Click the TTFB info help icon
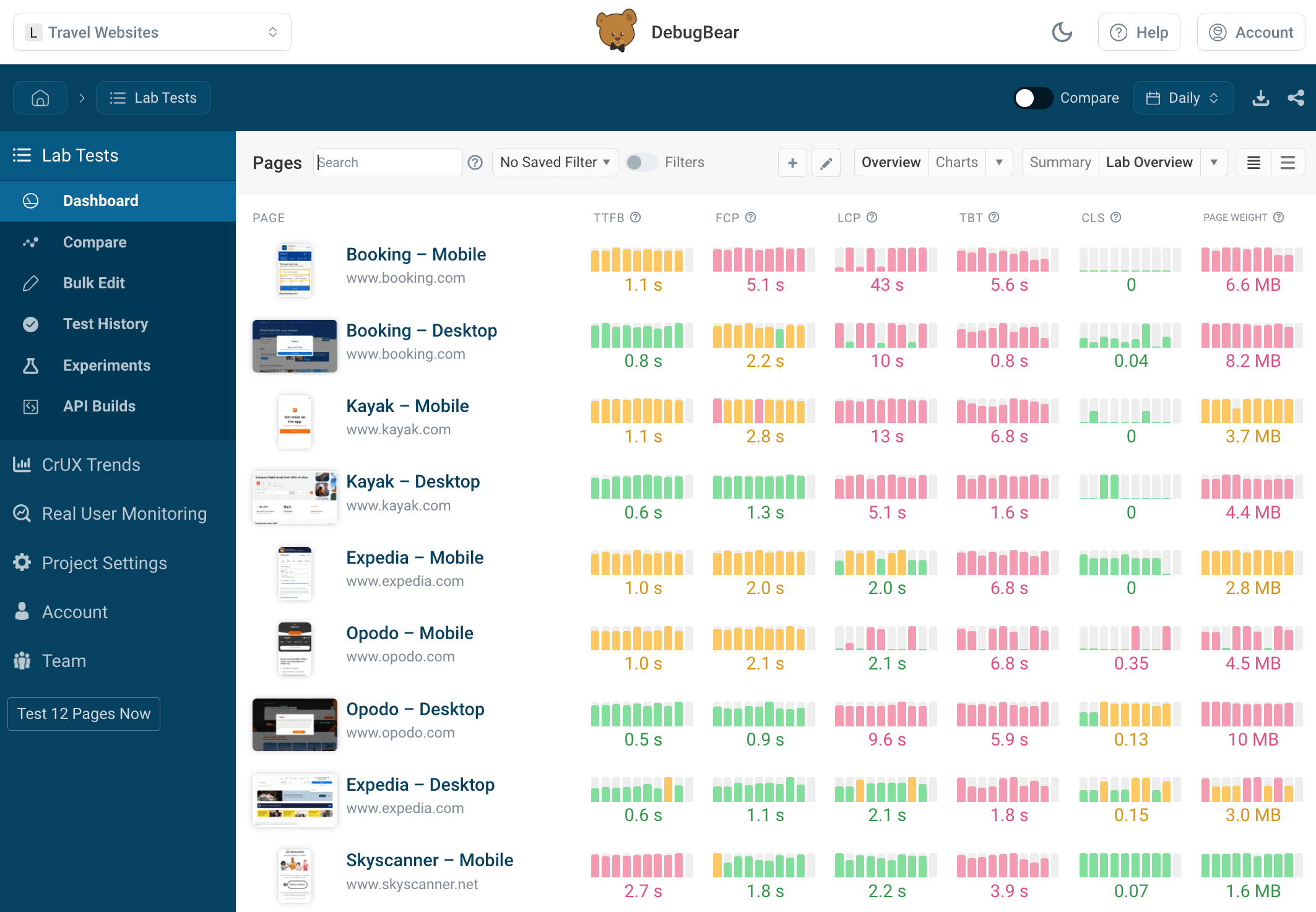This screenshot has height=912, width=1316. pyautogui.click(x=636, y=217)
